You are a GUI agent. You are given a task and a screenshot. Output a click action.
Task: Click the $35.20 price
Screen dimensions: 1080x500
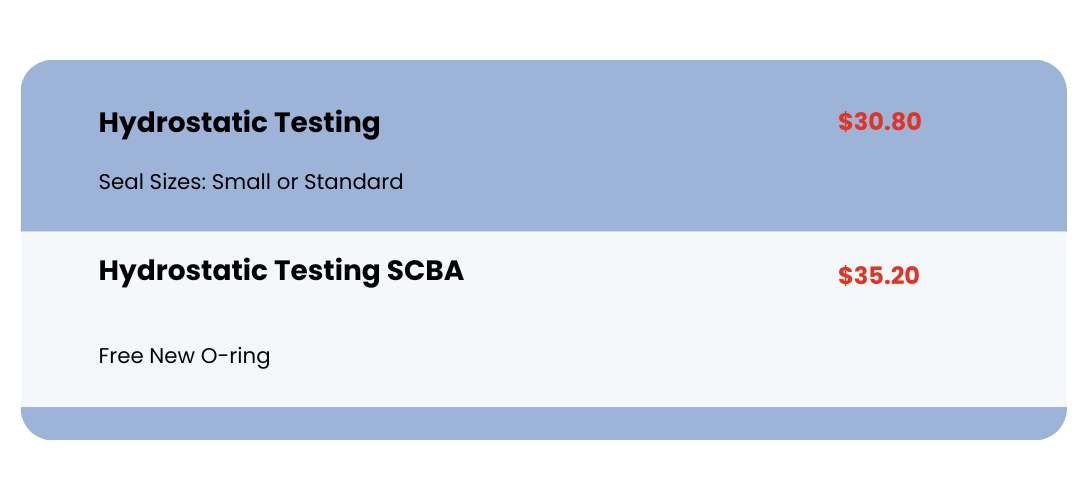coord(878,275)
